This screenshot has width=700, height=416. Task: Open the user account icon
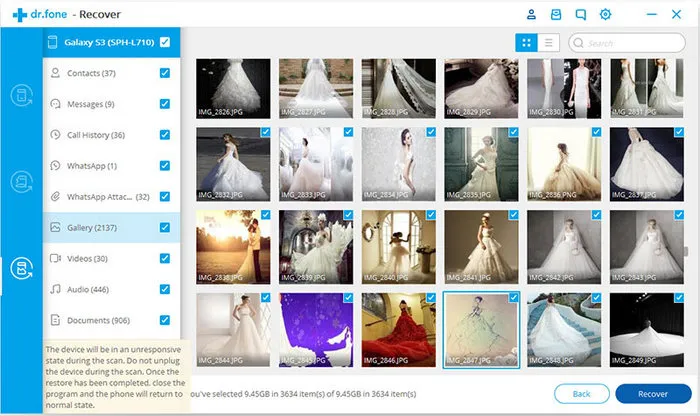pyautogui.click(x=531, y=14)
